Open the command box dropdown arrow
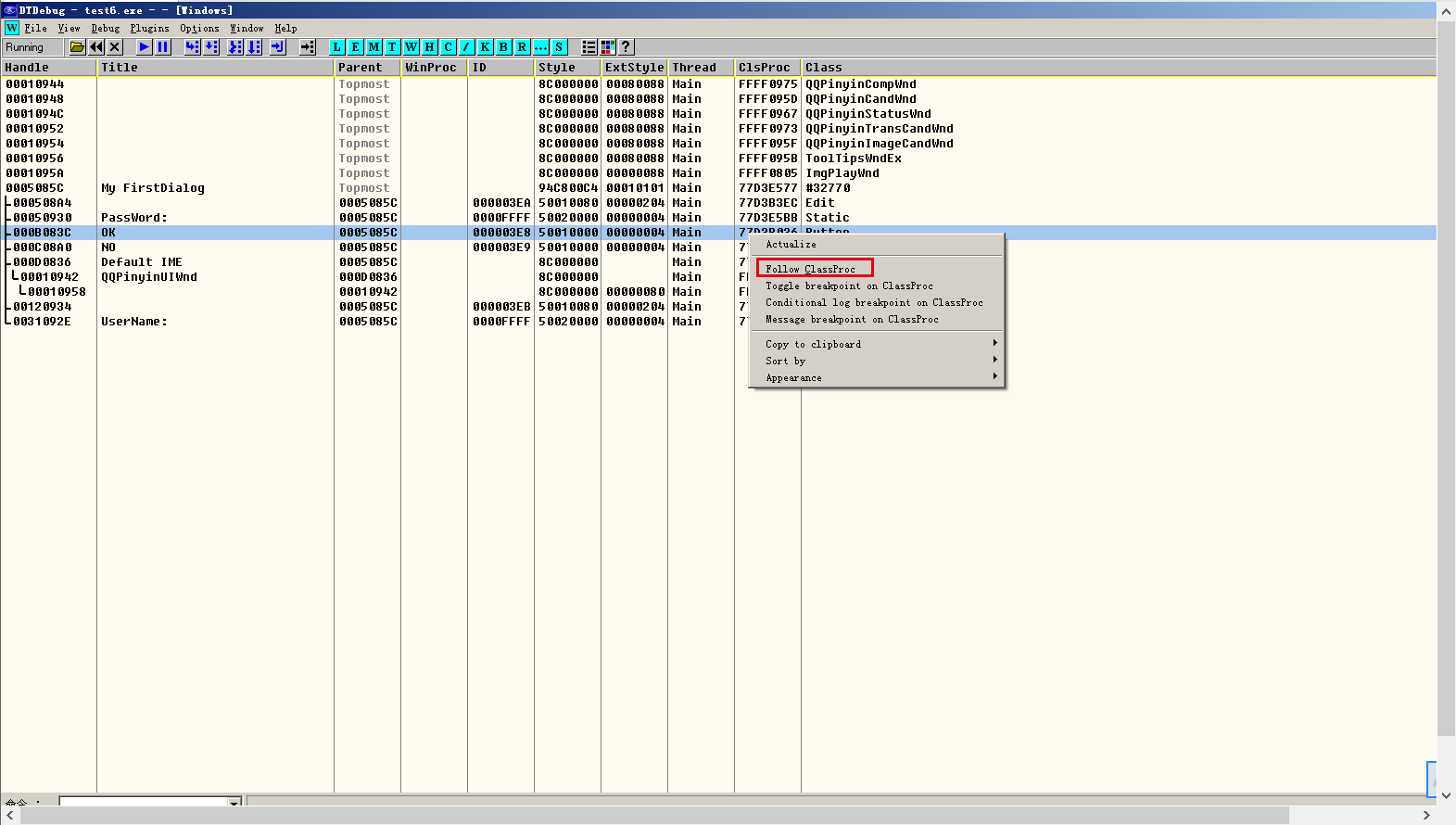 pos(234,802)
